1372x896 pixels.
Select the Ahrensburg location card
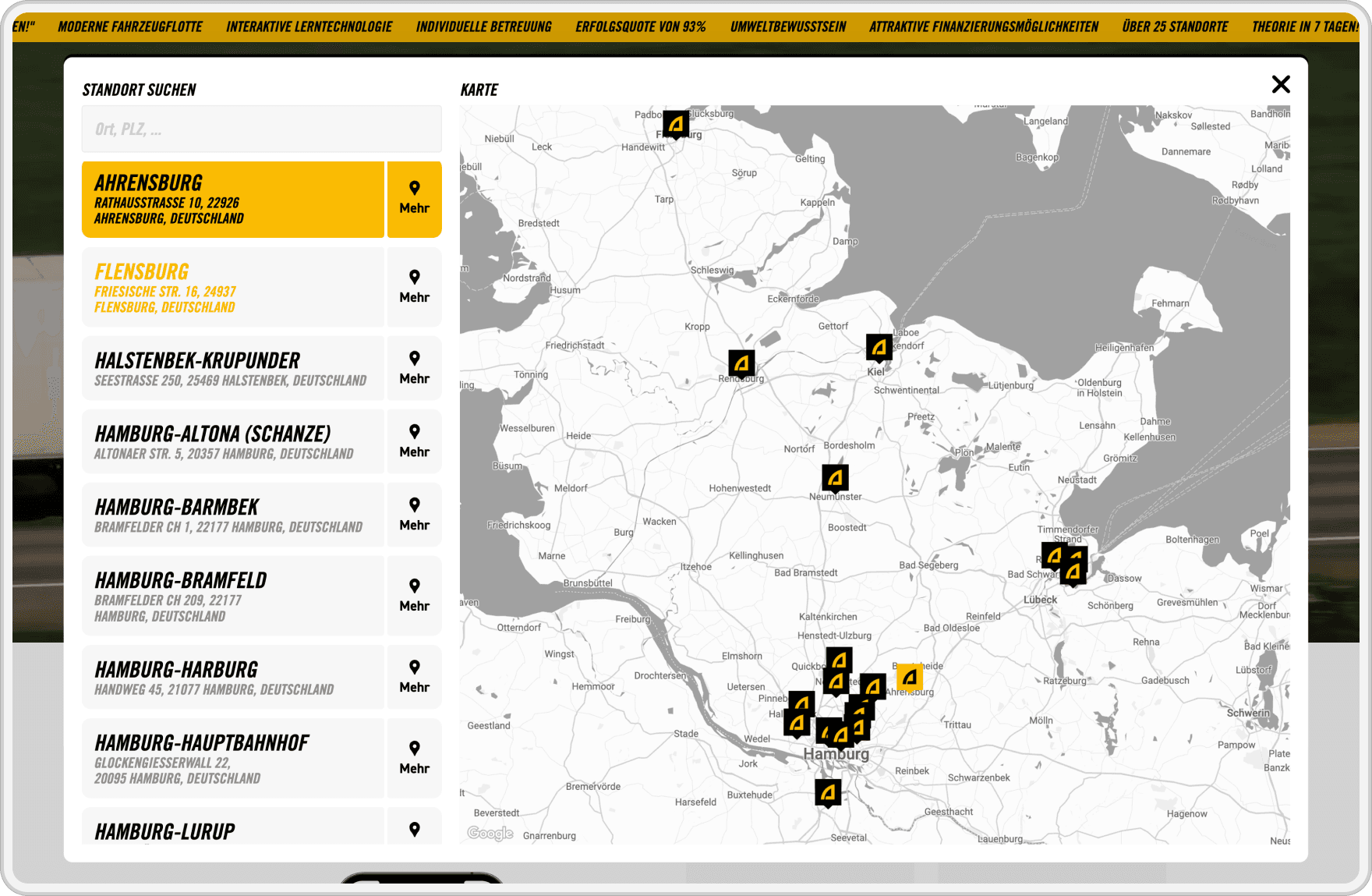[x=233, y=199]
